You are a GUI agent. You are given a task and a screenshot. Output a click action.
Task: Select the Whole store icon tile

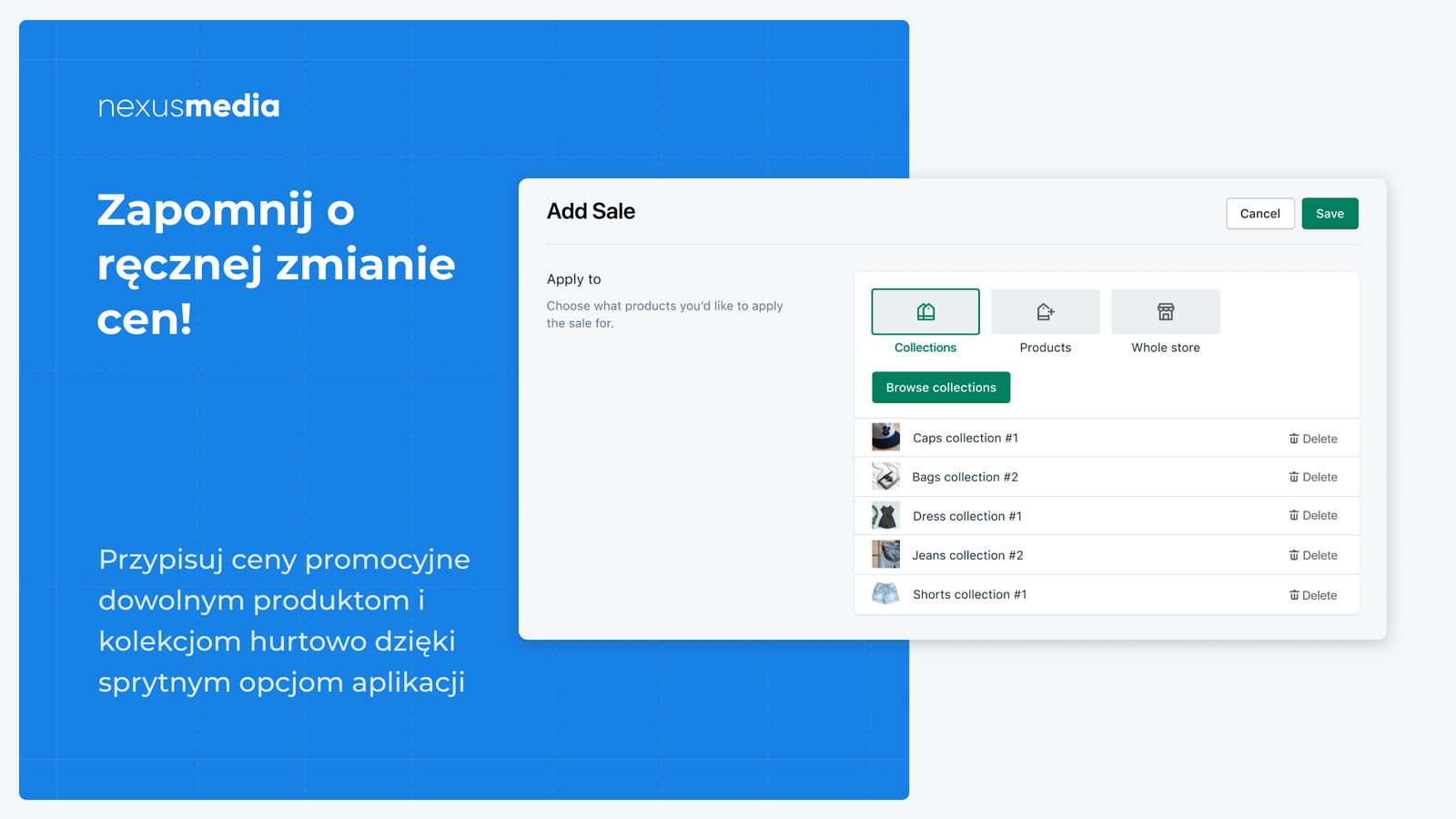pyautogui.click(x=1166, y=311)
